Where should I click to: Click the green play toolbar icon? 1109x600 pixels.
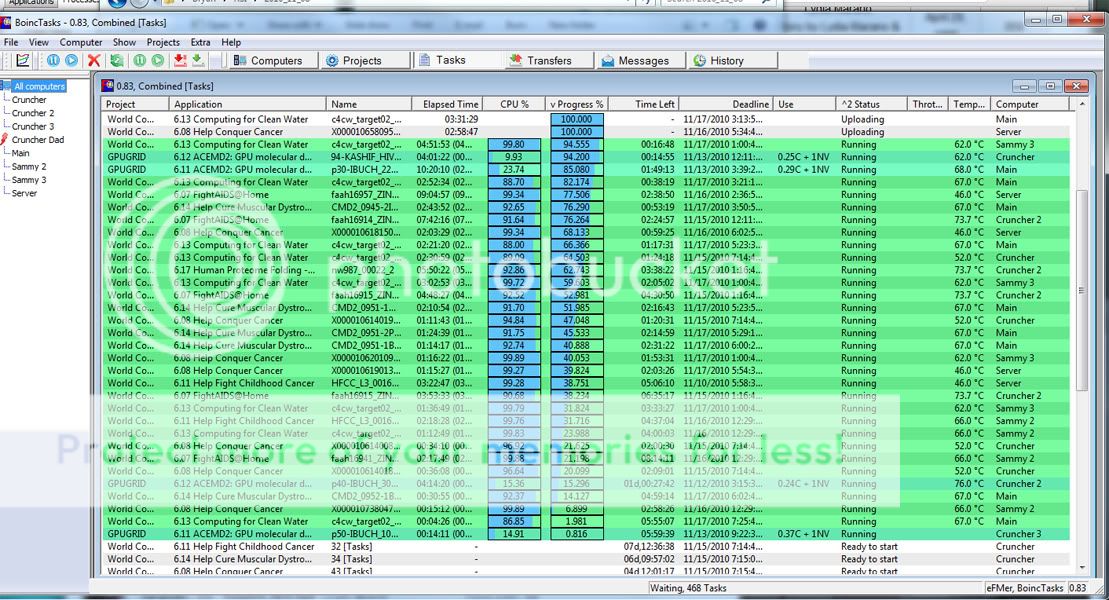tap(156, 61)
